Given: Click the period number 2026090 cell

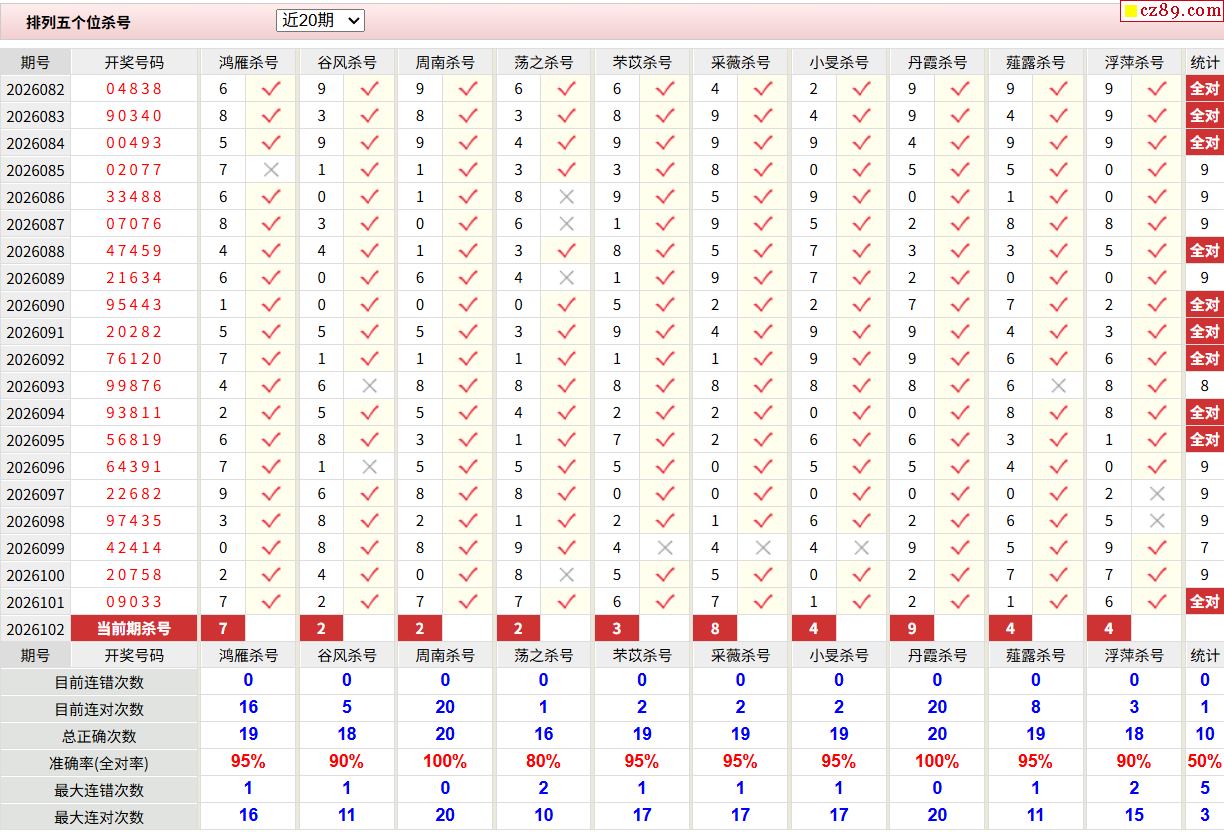Looking at the screenshot, I should pos(35,305).
